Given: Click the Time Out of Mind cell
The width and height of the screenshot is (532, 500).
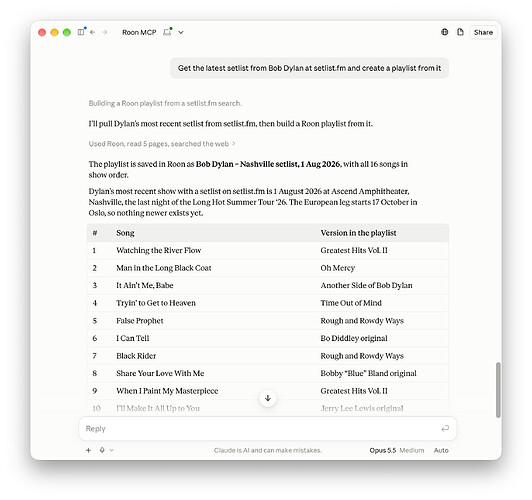Looking at the screenshot, I should coord(351,303).
